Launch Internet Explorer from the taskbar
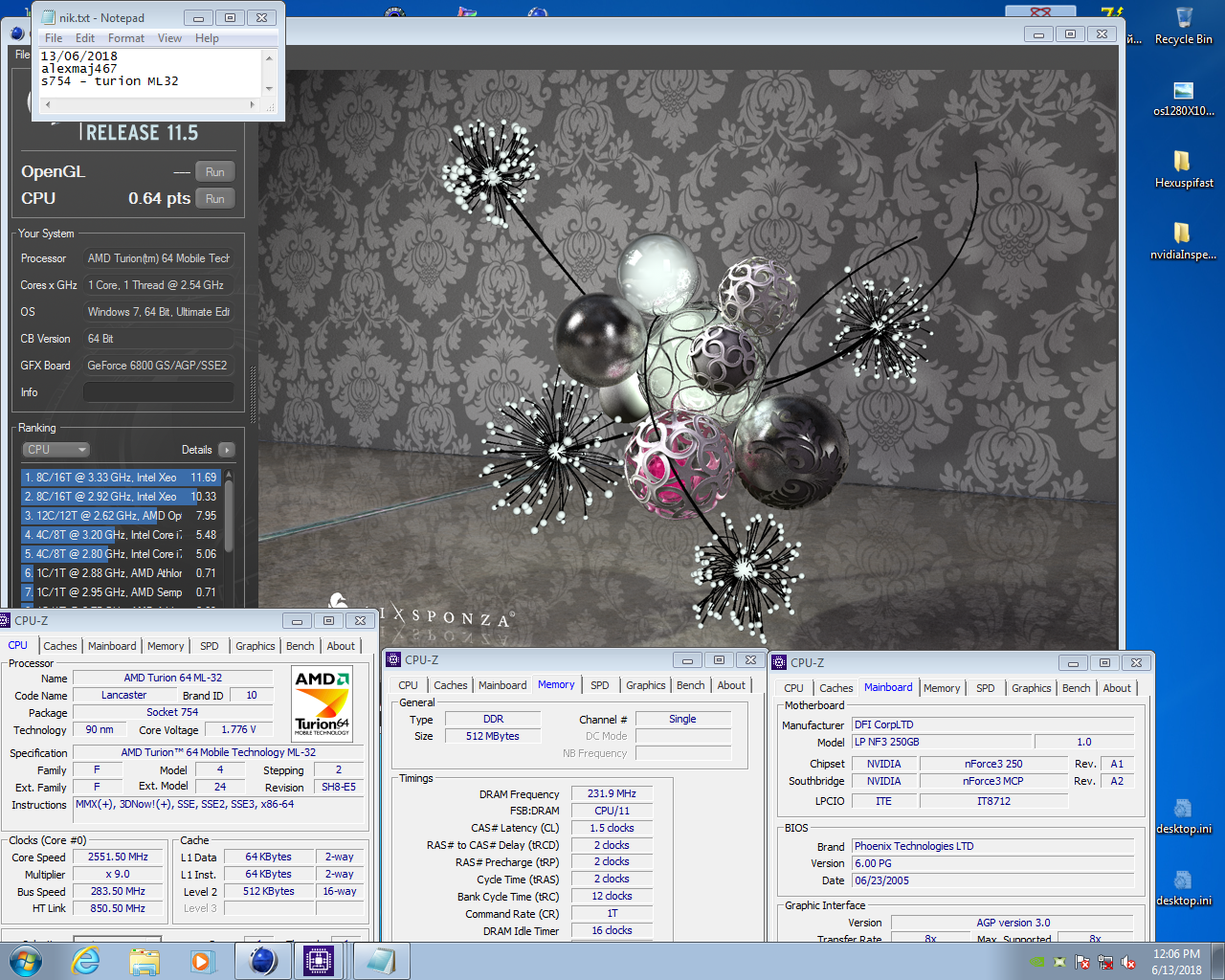1225x980 pixels. [x=86, y=961]
